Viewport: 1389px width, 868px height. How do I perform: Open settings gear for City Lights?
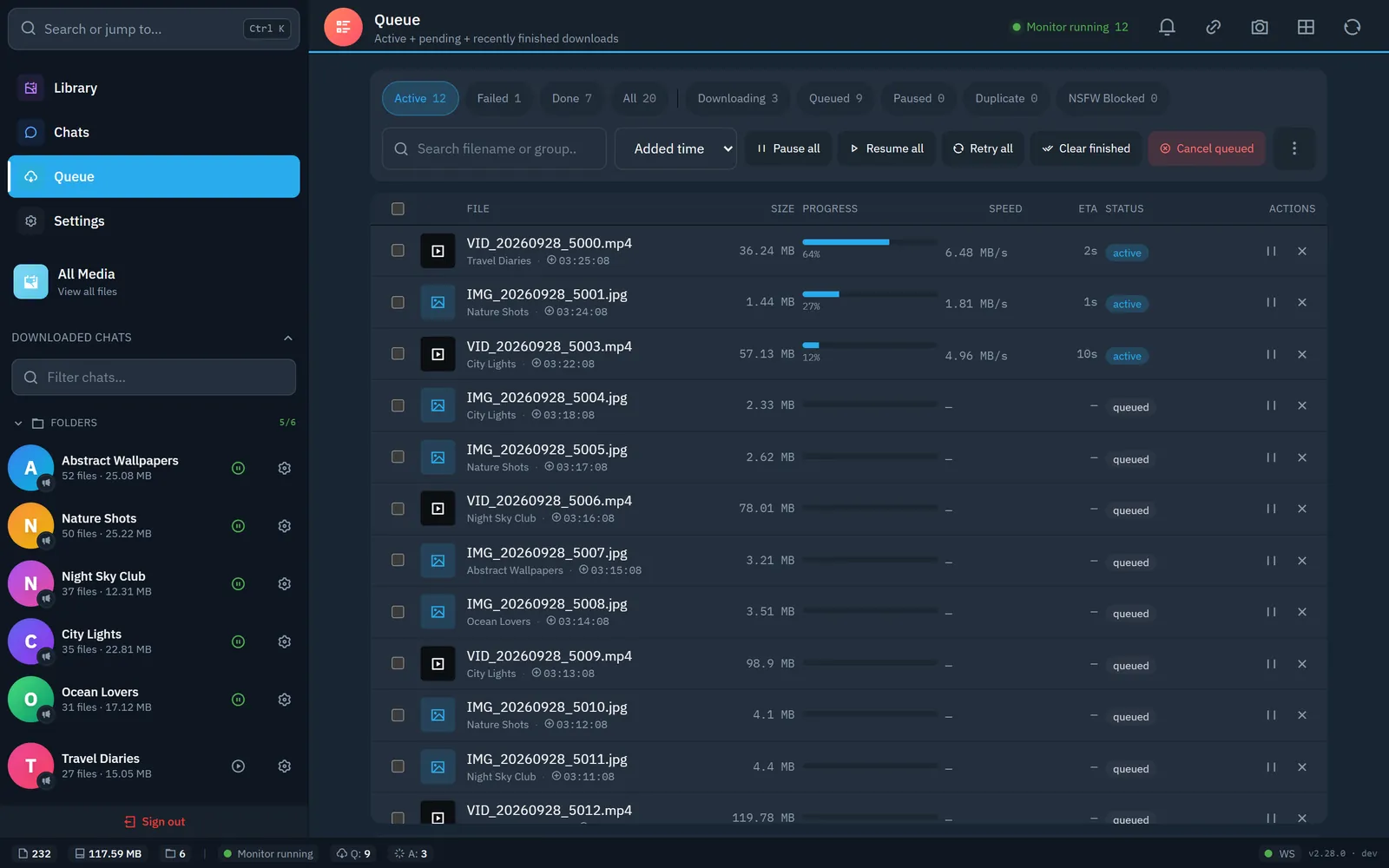284,641
